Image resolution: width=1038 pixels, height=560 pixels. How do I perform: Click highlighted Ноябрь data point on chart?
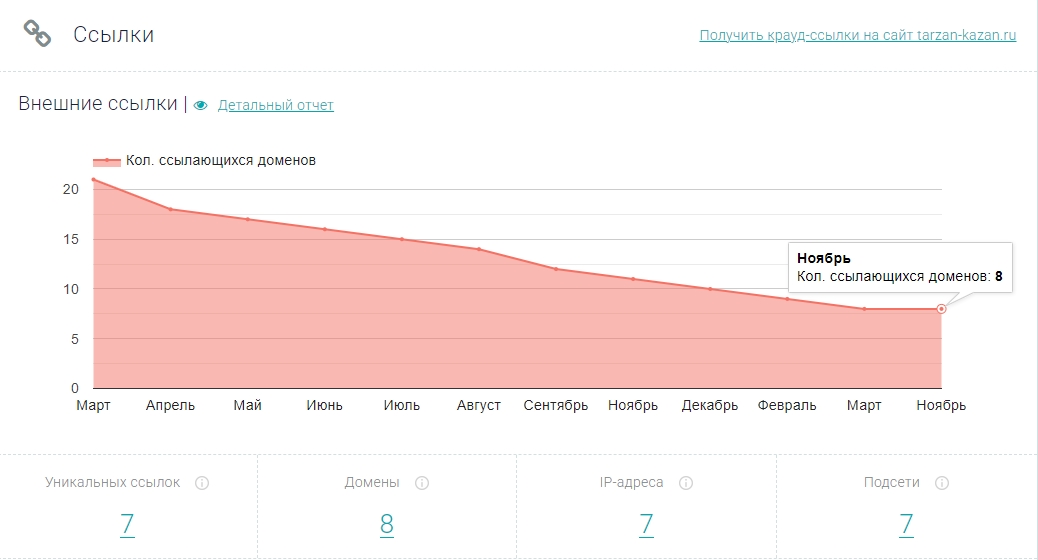tap(941, 309)
